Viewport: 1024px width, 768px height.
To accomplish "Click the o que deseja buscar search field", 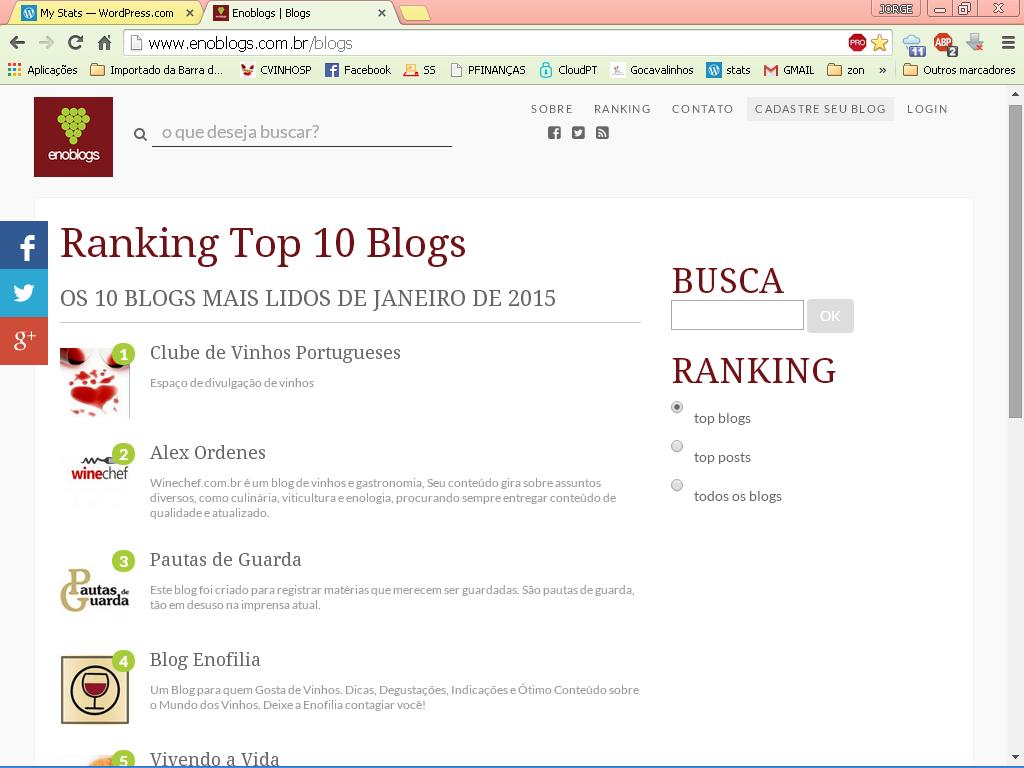I will point(302,133).
